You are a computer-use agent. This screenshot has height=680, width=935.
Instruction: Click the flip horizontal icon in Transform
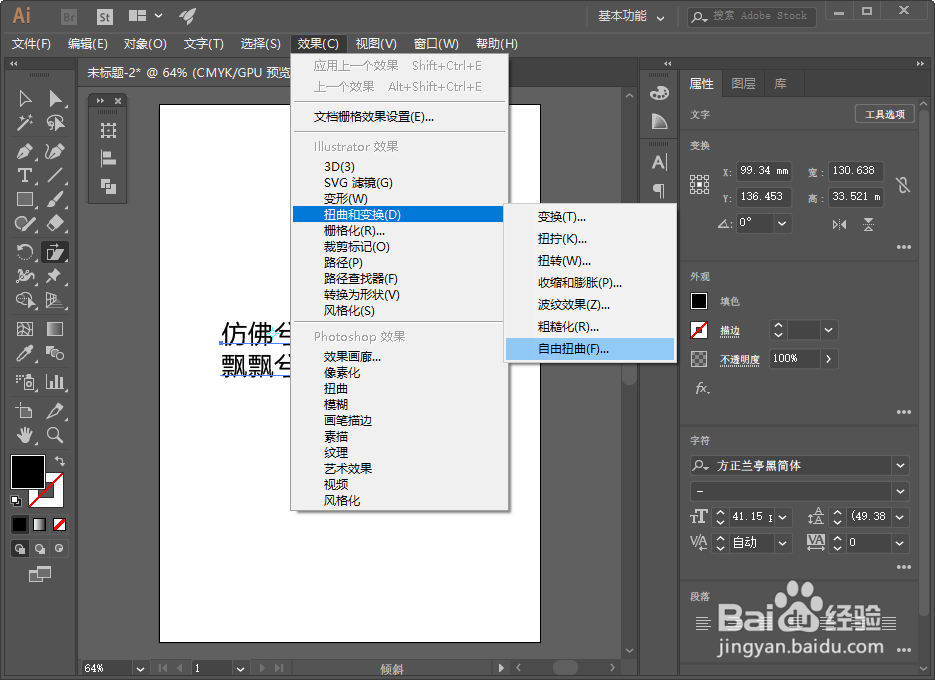[839, 224]
